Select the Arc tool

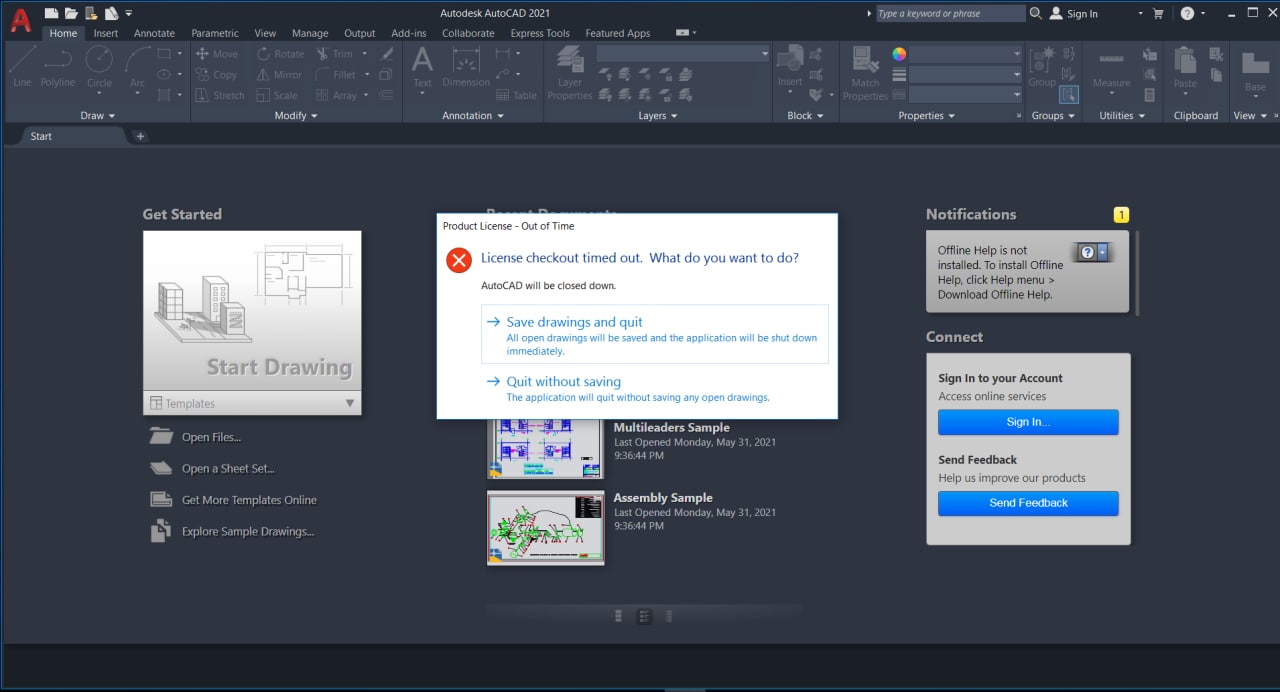137,66
